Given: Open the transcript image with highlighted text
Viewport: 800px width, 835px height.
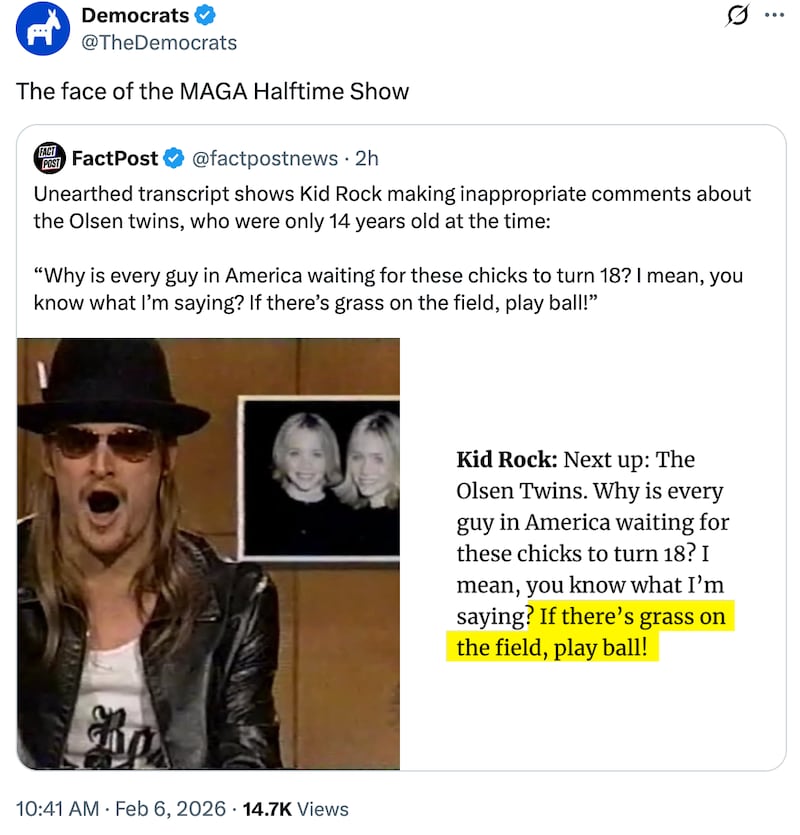Looking at the screenshot, I should pyautogui.click(x=593, y=553).
